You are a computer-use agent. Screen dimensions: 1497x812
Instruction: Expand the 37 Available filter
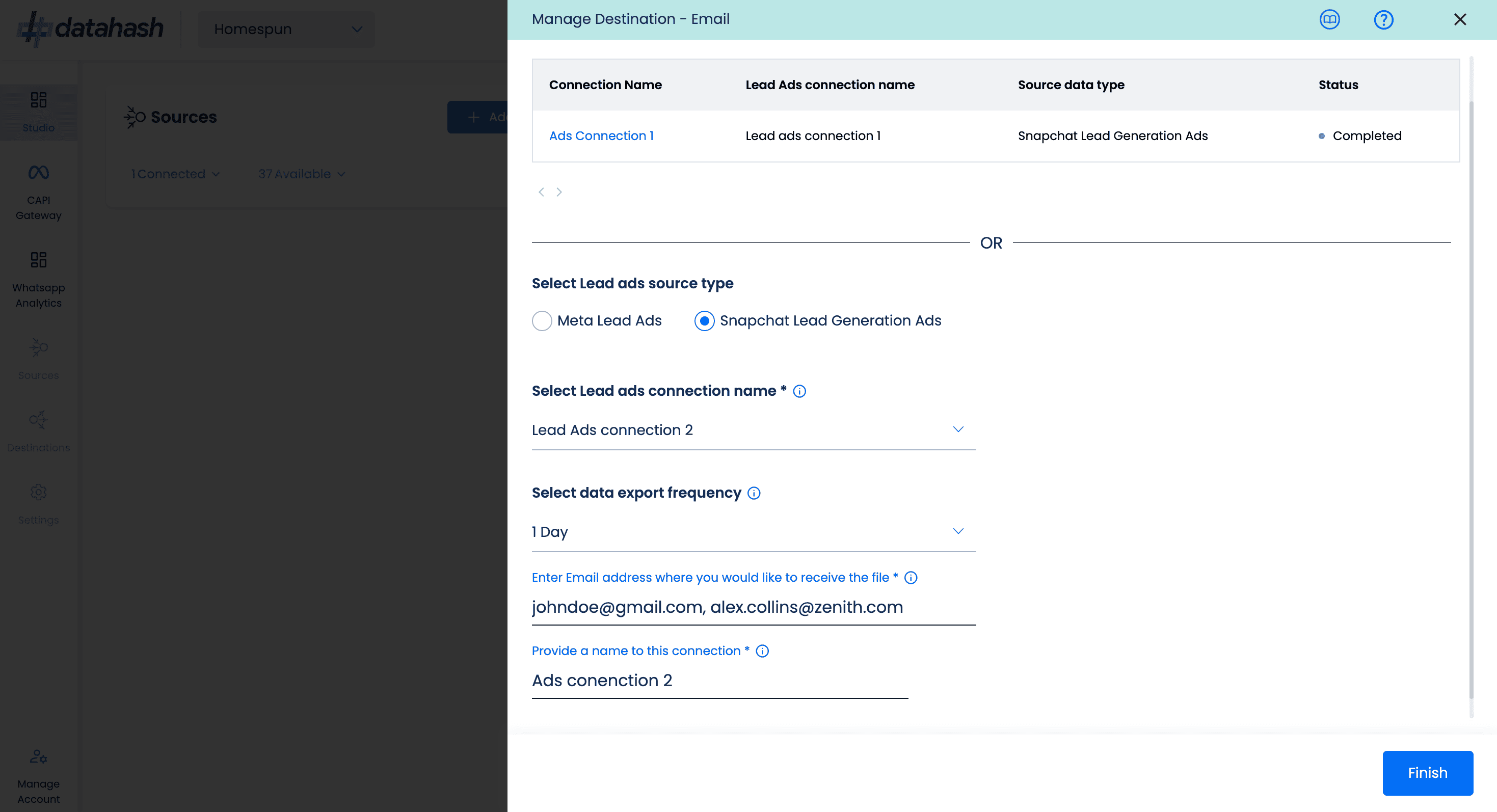point(302,174)
